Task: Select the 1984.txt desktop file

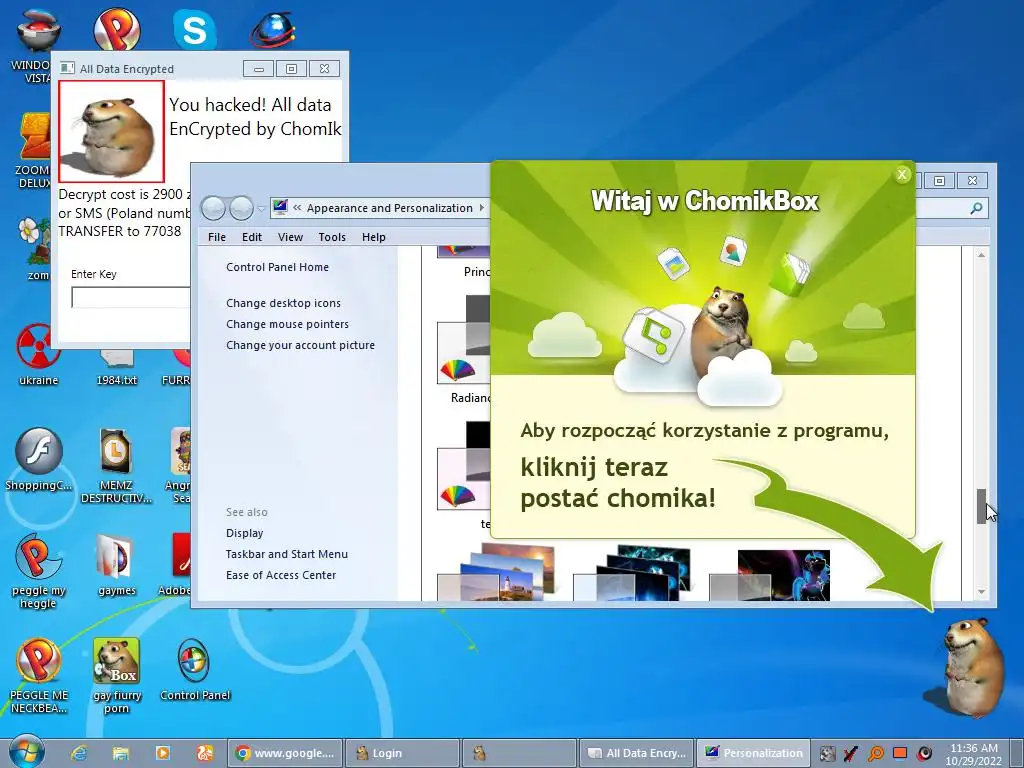Action: (117, 367)
